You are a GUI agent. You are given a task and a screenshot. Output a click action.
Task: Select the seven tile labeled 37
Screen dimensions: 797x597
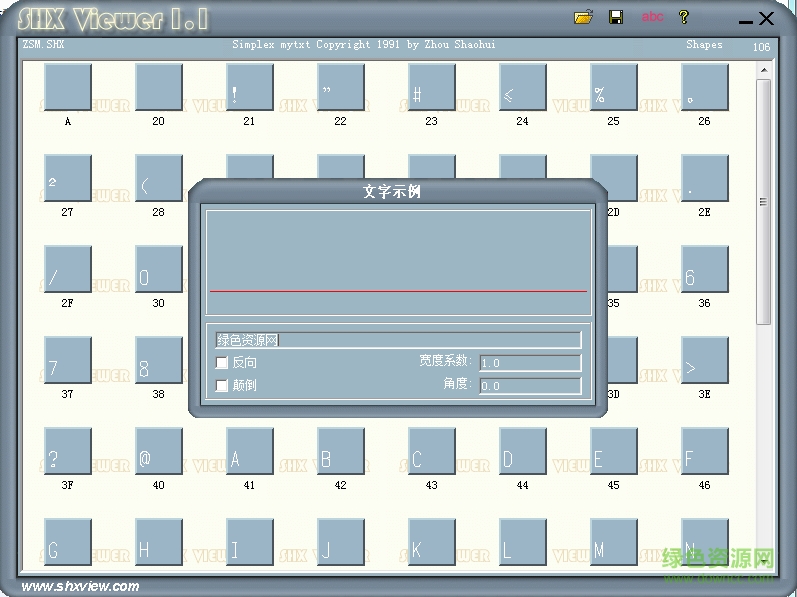click(x=68, y=360)
